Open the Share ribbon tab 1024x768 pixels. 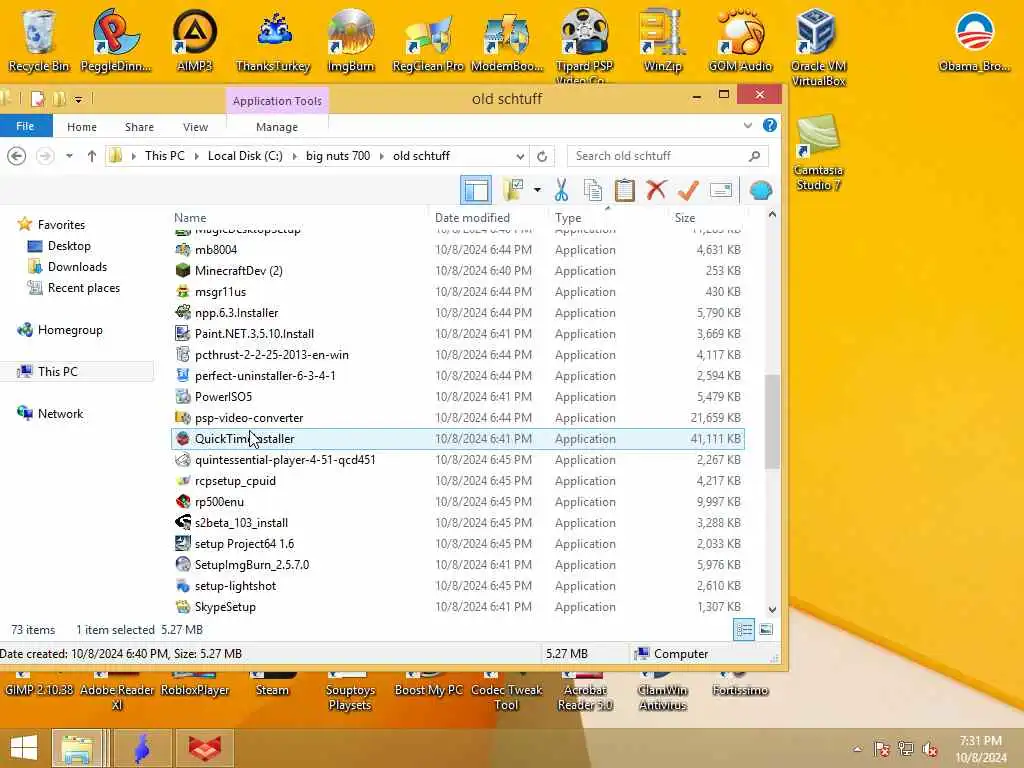coord(139,127)
